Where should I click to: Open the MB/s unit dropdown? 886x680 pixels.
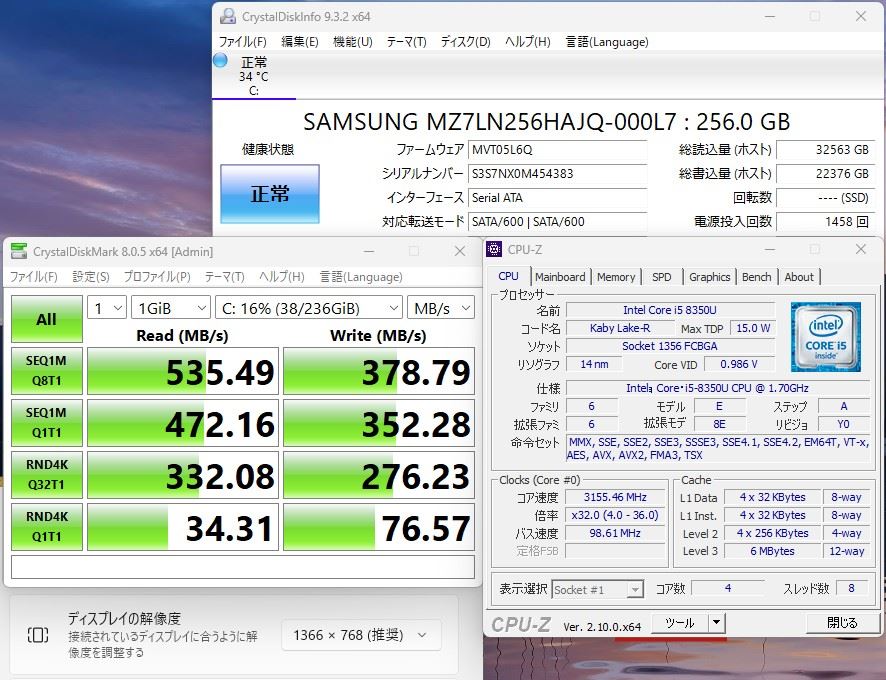(x=441, y=308)
